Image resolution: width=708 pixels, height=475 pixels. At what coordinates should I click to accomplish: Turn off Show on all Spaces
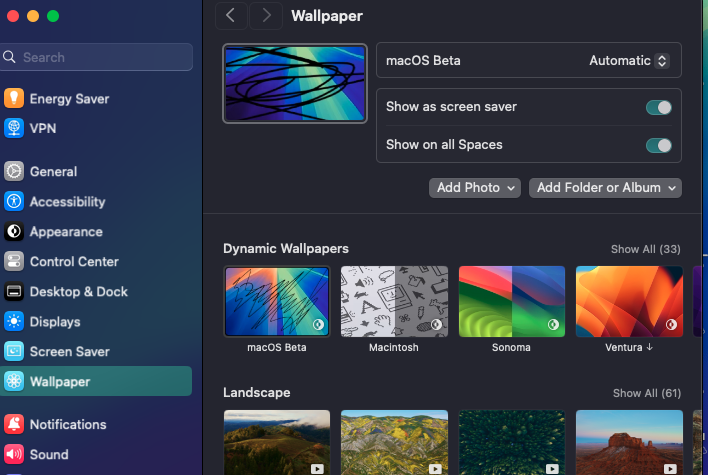(x=658, y=145)
